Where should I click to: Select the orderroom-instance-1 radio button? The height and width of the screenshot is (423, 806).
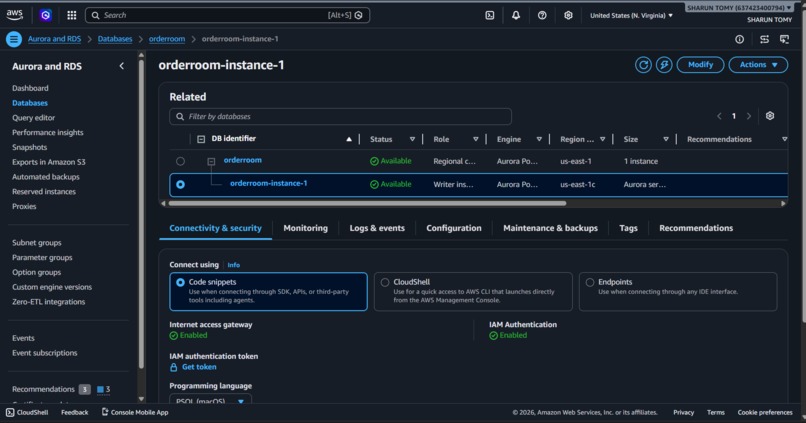click(180, 184)
